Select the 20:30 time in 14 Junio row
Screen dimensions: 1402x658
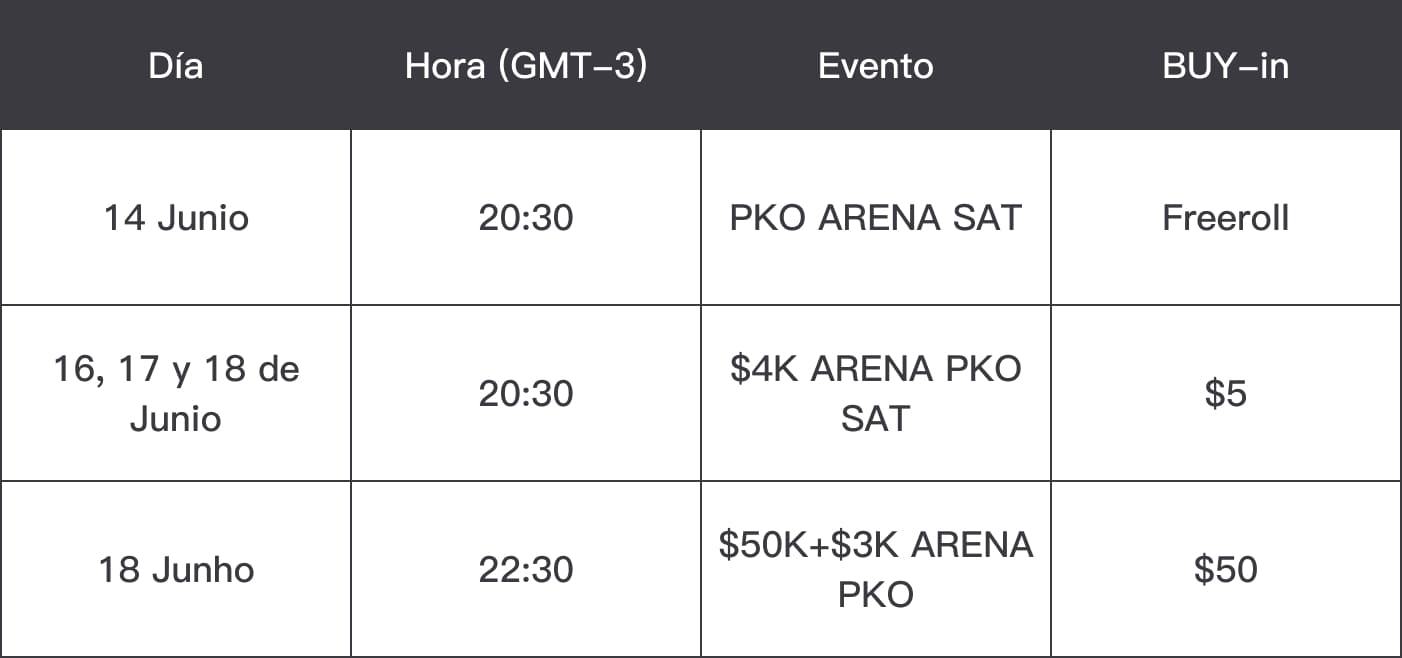pos(526,218)
